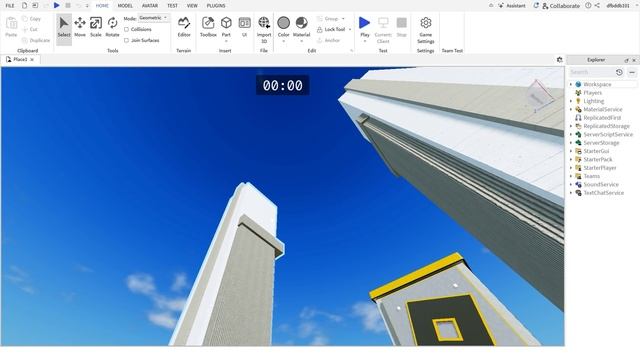Enable the Collisions checkbox
Image resolution: width=640 pixels, height=360 pixels.
coord(127,29)
